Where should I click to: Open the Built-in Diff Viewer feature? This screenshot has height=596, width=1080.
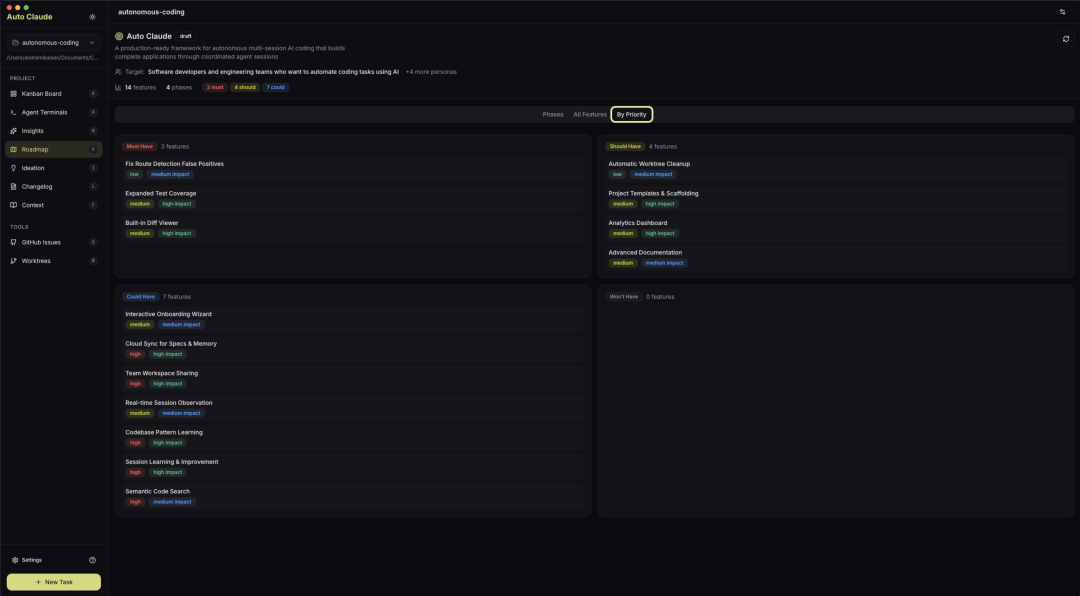353,228
